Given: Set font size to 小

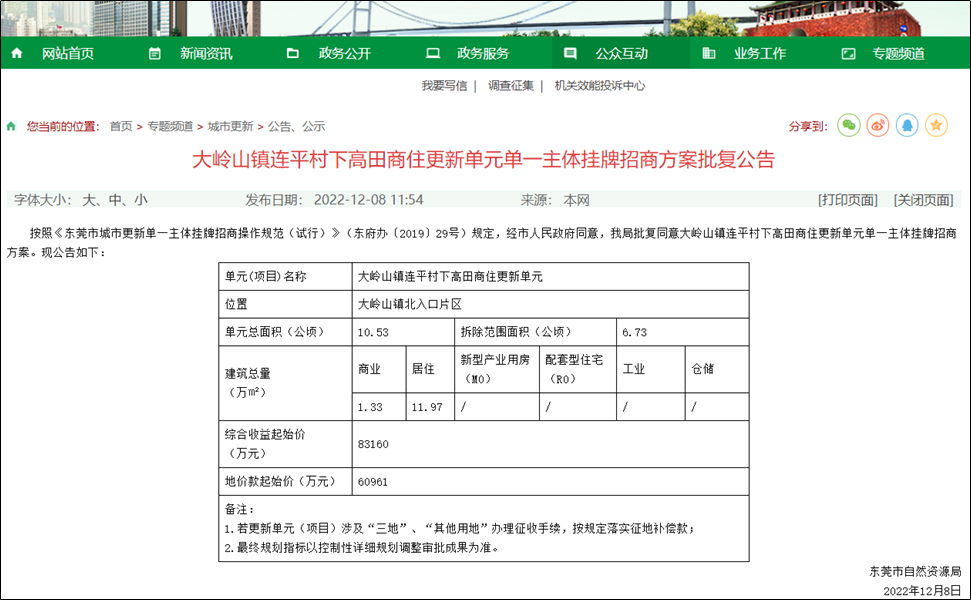Looking at the screenshot, I should (141, 200).
